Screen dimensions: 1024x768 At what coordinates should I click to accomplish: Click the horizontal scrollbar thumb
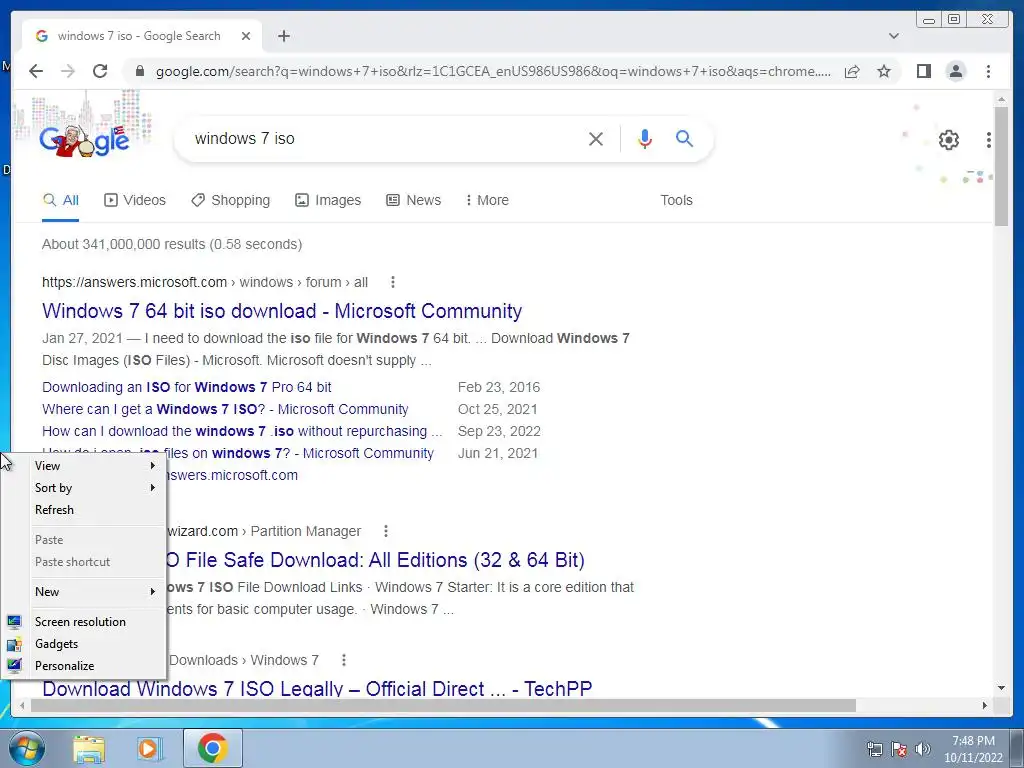tap(443, 705)
